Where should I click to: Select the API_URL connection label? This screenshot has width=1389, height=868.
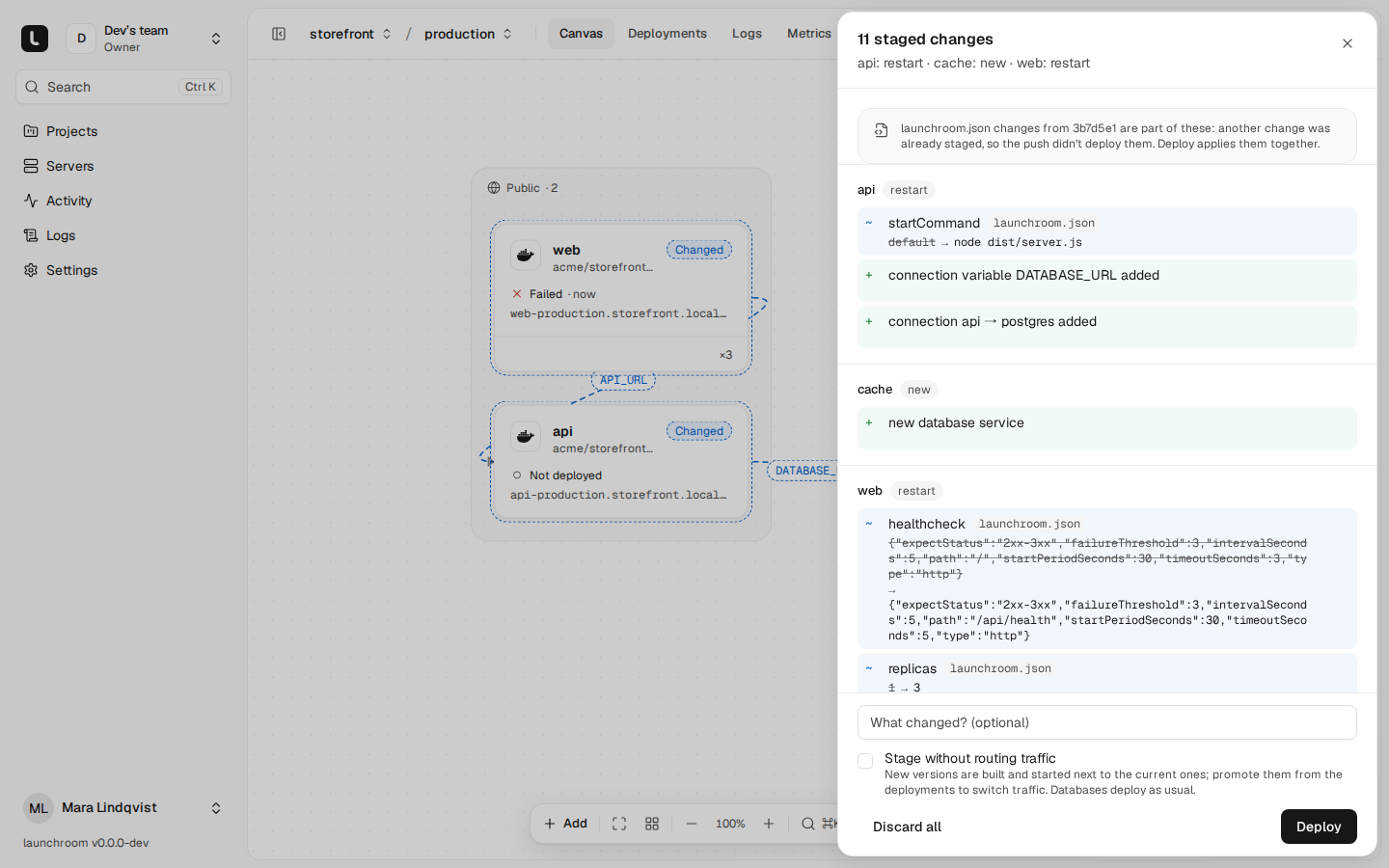pos(623,380)
